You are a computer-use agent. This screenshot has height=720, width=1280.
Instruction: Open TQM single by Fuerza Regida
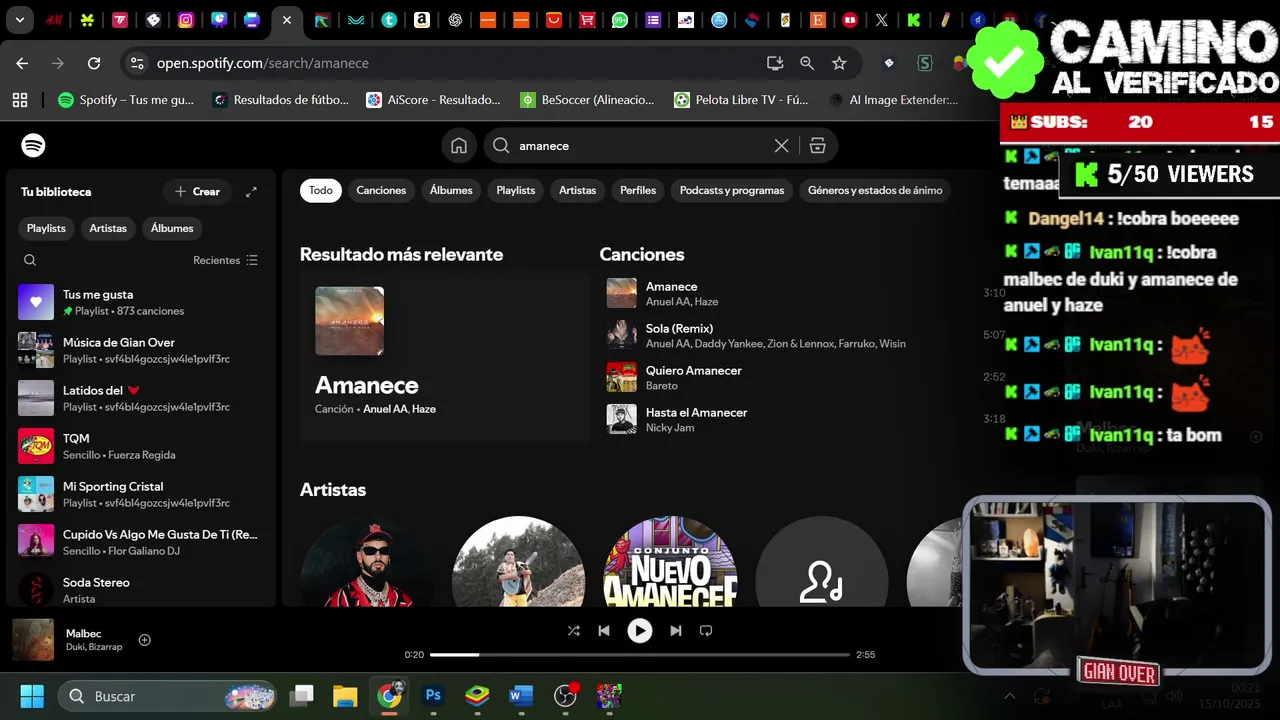[x=140, y=446]
